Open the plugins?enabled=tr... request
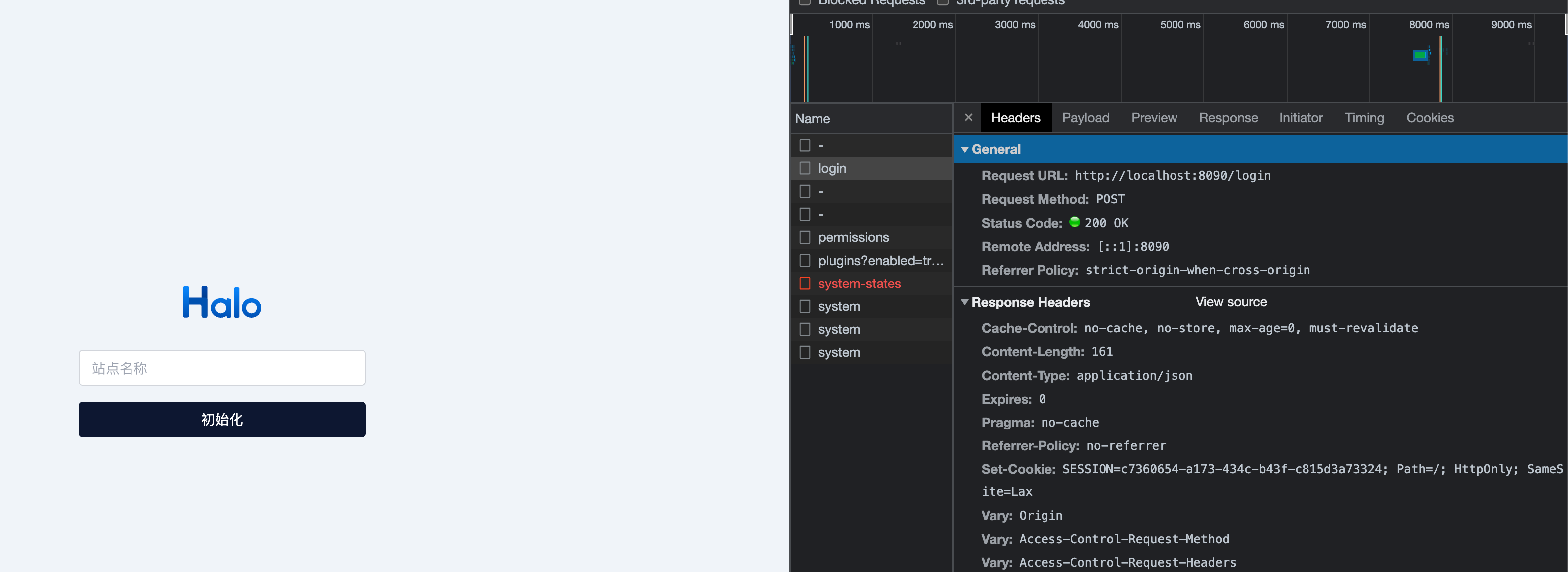The width and height of the screenshot is (1568, 572). pyautogui.click(x=881, y=260)
